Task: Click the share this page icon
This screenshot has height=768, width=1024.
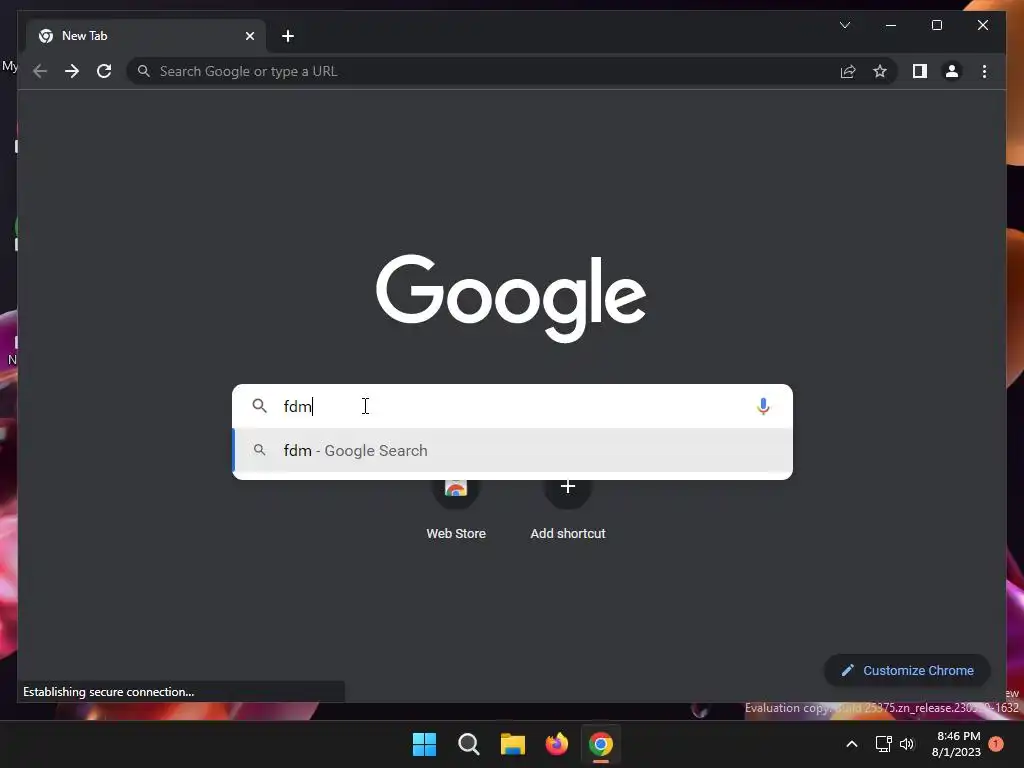Action: 848,71
